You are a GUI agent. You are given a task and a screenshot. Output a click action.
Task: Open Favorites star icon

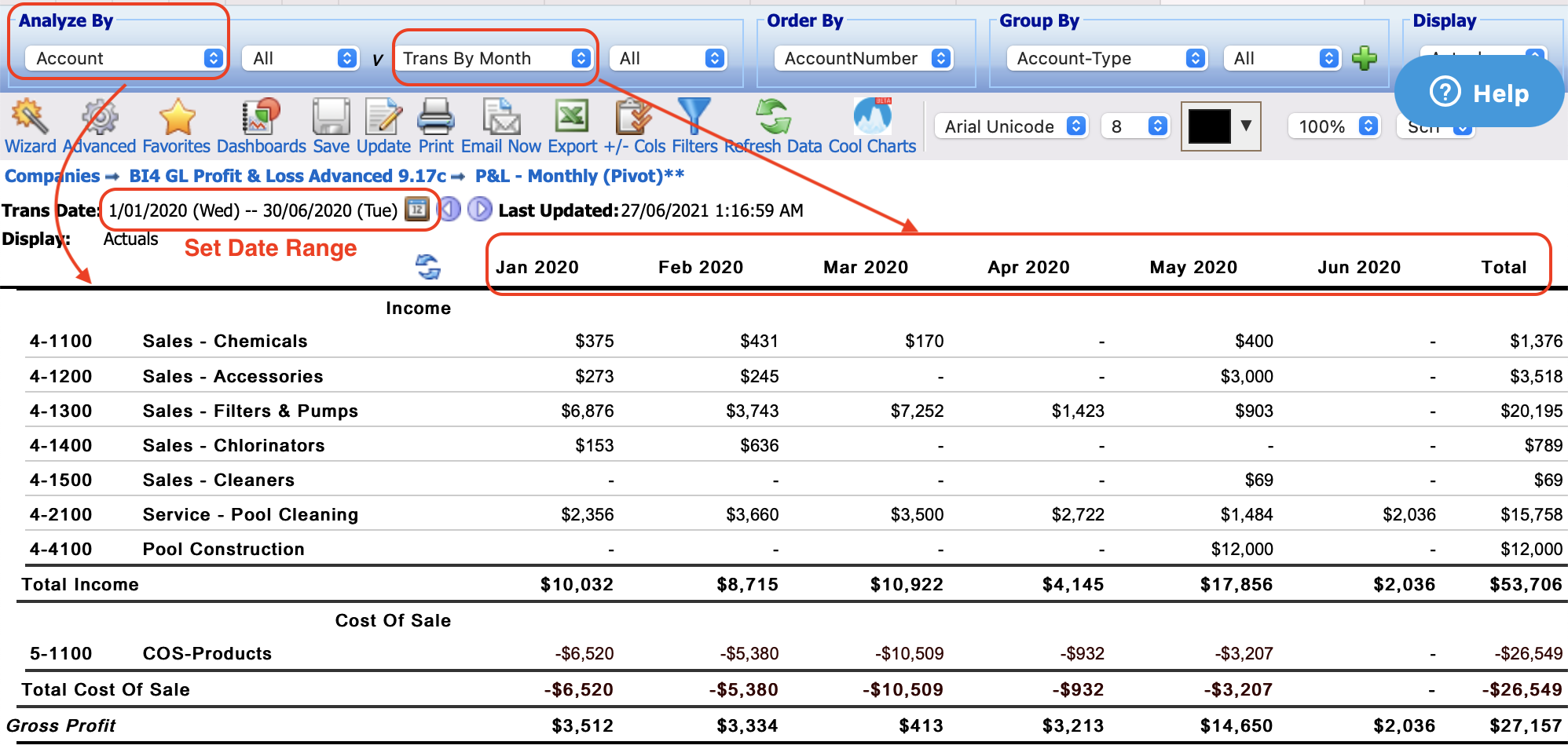tap(177, 117)
